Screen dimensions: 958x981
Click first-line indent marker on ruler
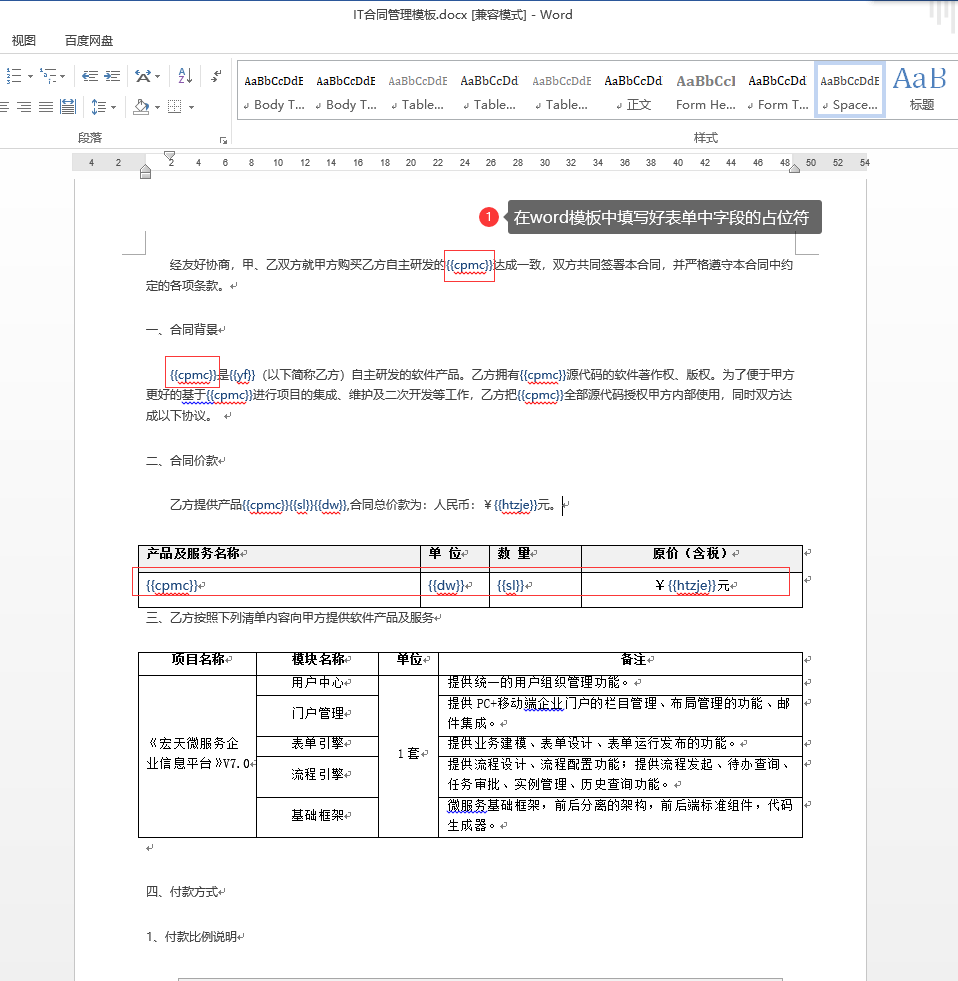pos(170,156)
